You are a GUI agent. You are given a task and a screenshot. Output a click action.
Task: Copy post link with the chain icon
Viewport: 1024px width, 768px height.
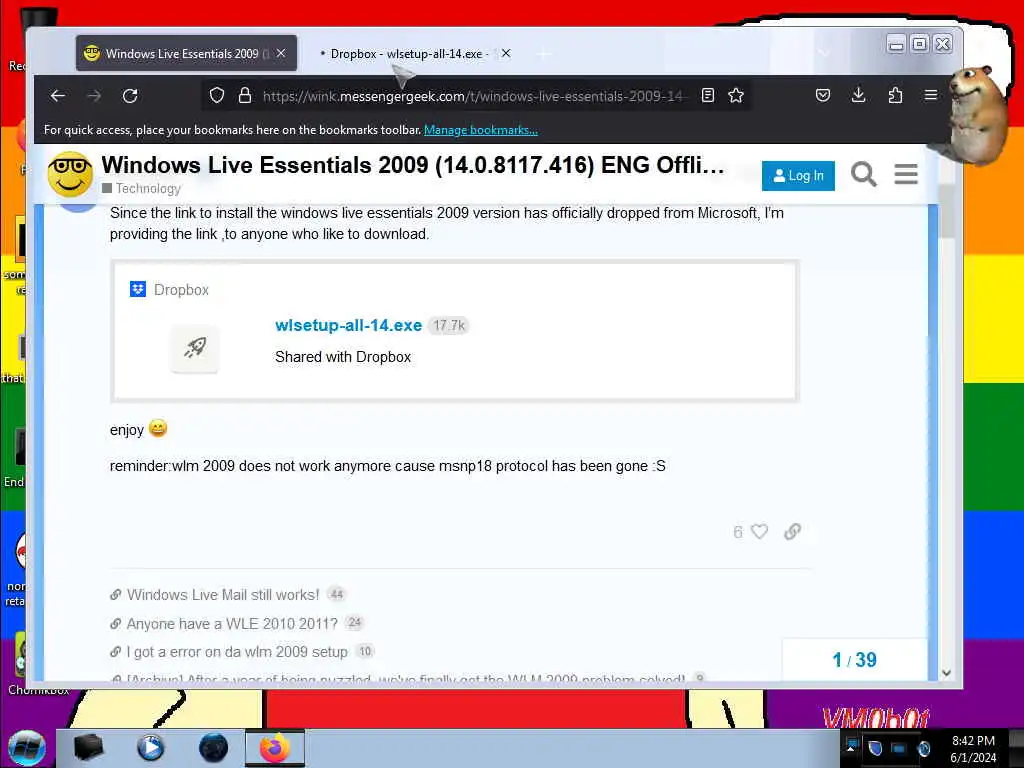792,532
